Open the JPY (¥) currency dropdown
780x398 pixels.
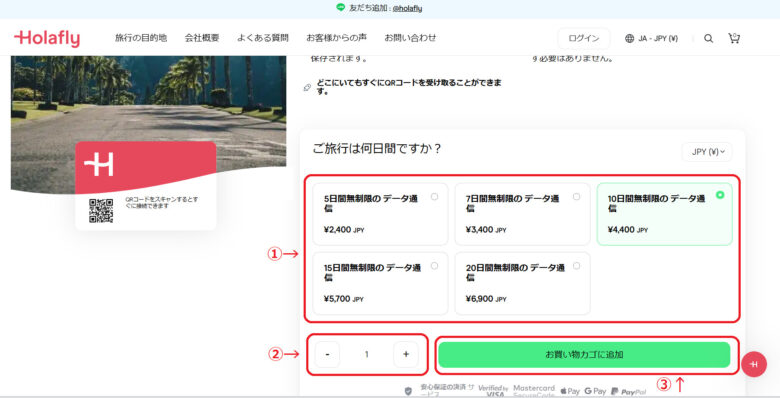click(707, 152)
